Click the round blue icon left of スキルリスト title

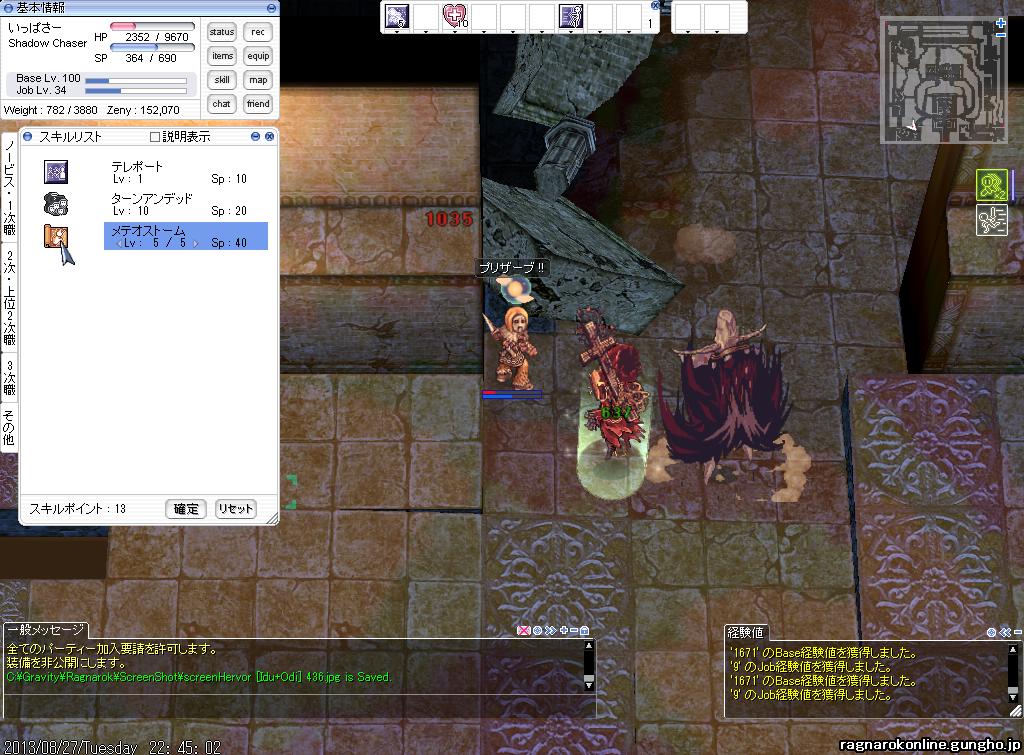27,137
